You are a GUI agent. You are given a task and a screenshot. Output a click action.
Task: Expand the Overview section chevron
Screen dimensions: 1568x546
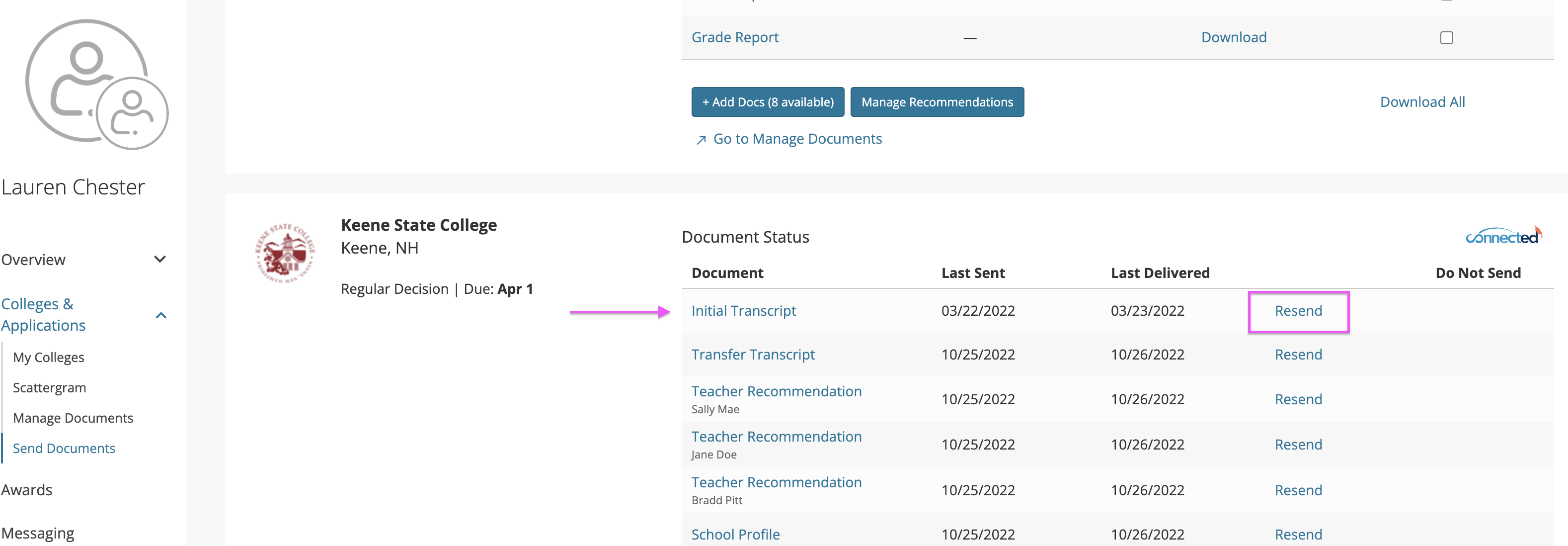[160, 260]
